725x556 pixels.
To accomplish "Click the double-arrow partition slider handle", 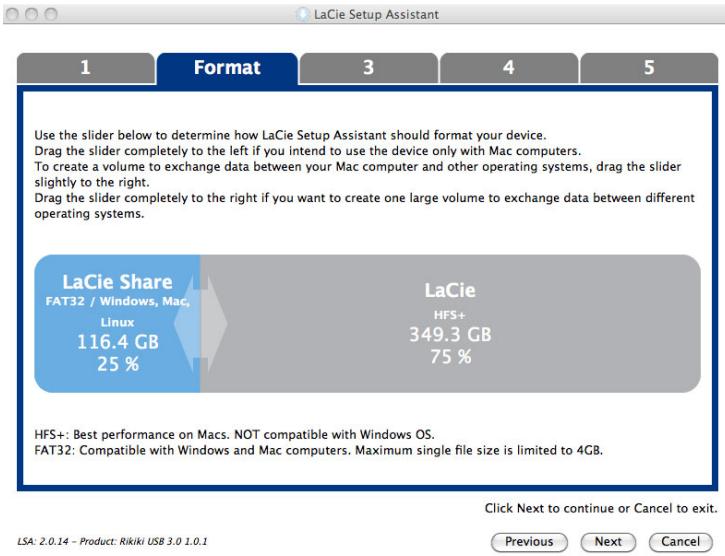I will pos(200,325).
